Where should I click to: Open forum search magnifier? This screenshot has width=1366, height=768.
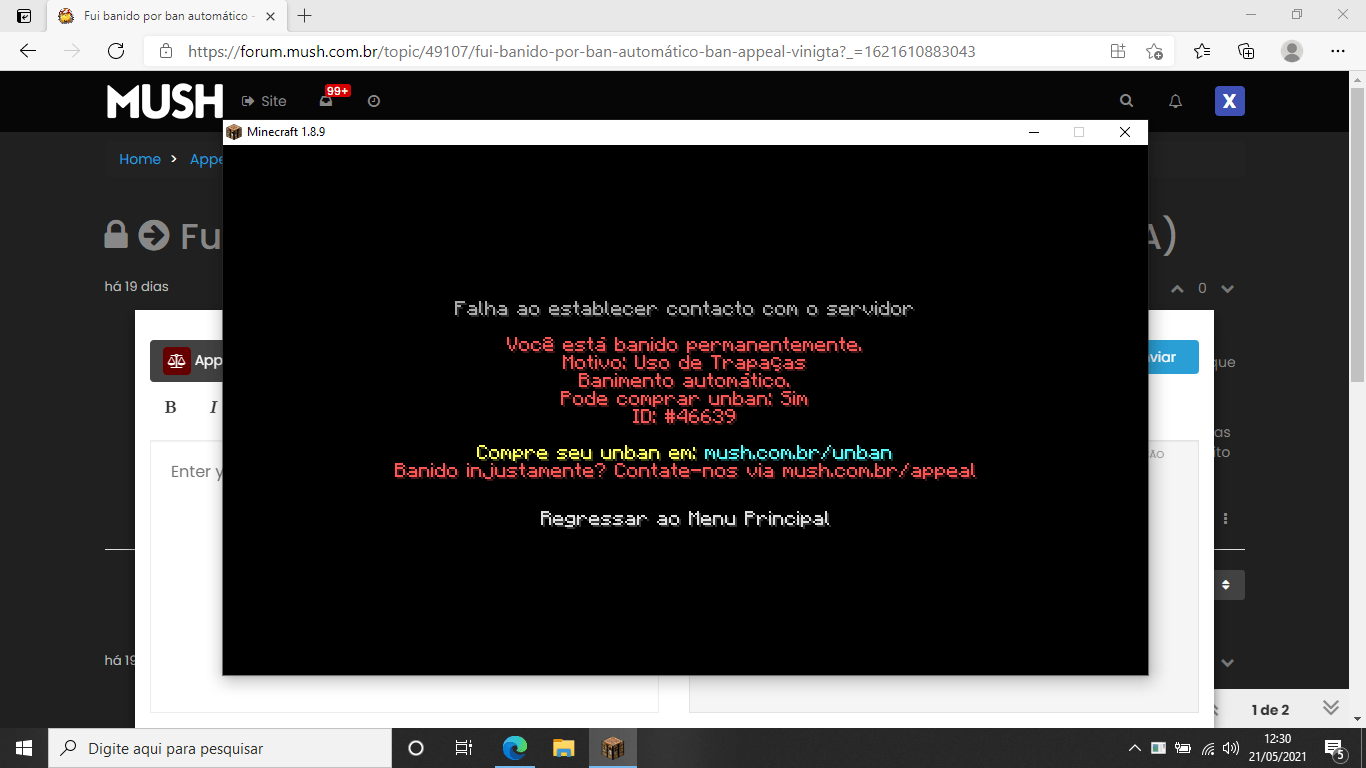[1127, 101]
